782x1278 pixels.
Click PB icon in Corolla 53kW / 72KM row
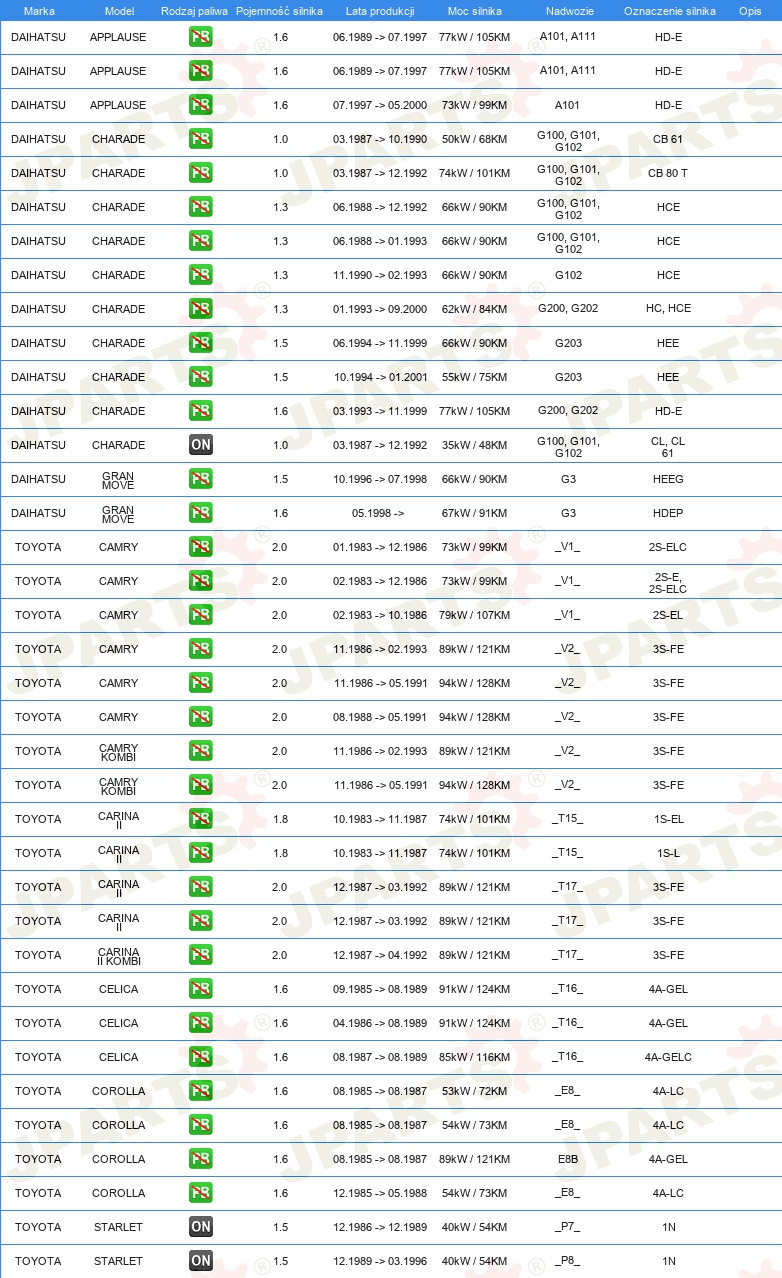[200, 1091]
